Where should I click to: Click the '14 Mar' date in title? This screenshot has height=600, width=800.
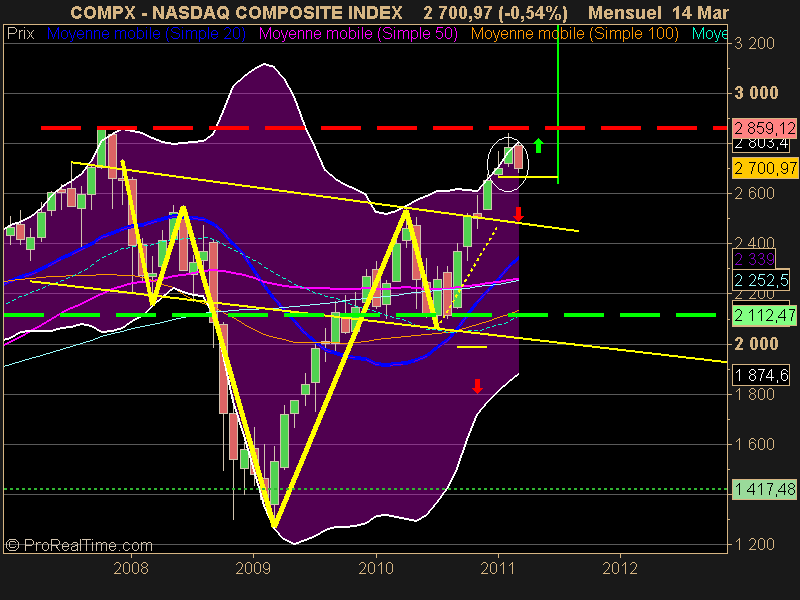701,12
